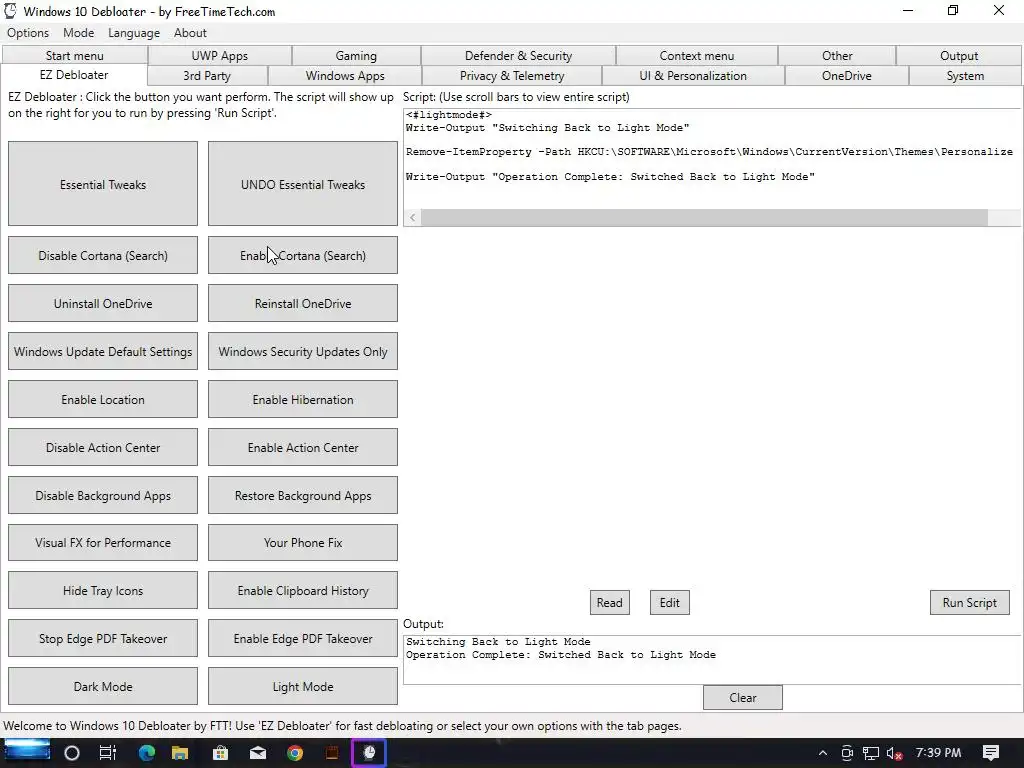Viewport: 1024px width, 768px height.
Task: Open the brown app icon on taskbar
Action: click(x=332, y=753)
